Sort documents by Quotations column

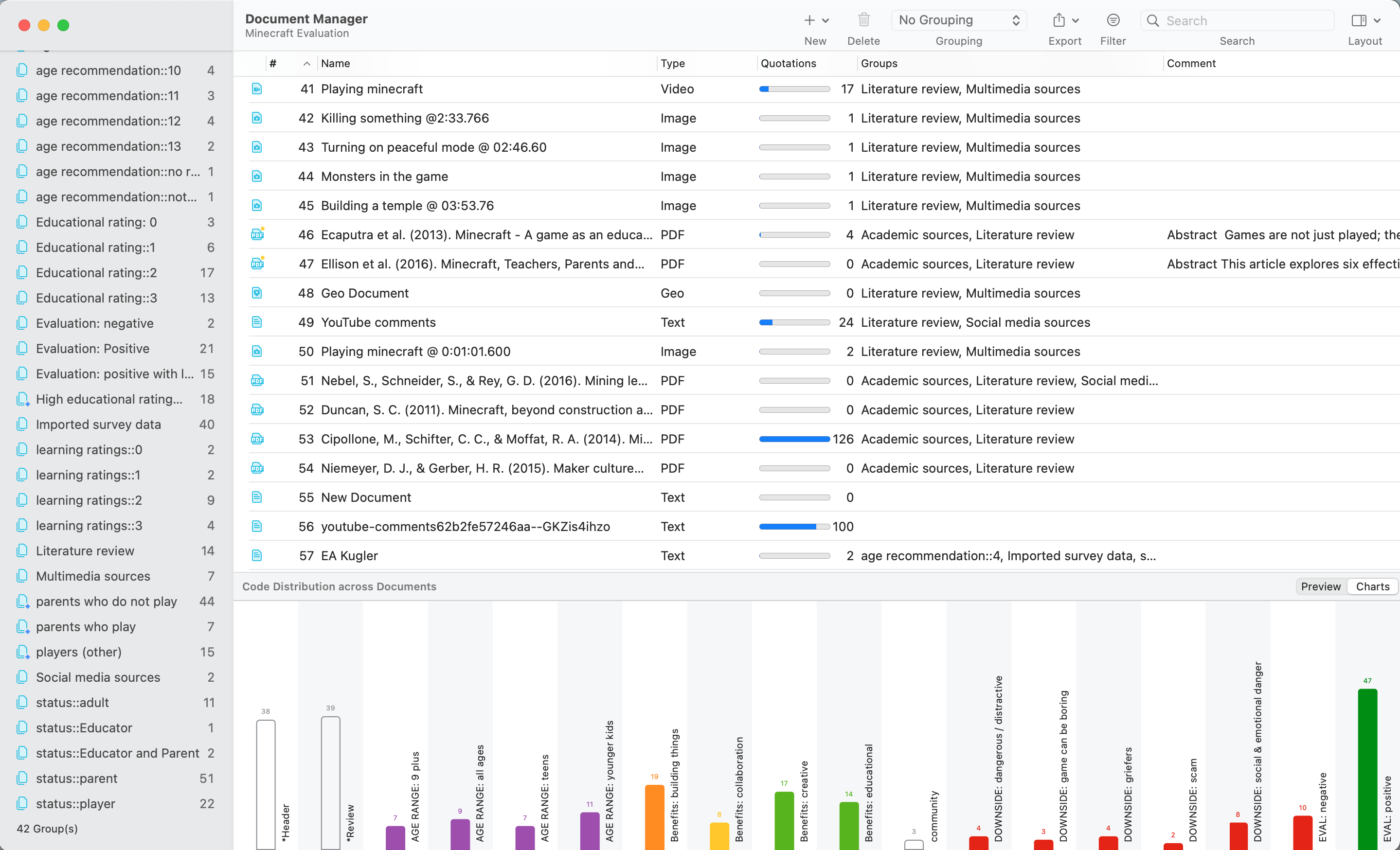point(788,64)
